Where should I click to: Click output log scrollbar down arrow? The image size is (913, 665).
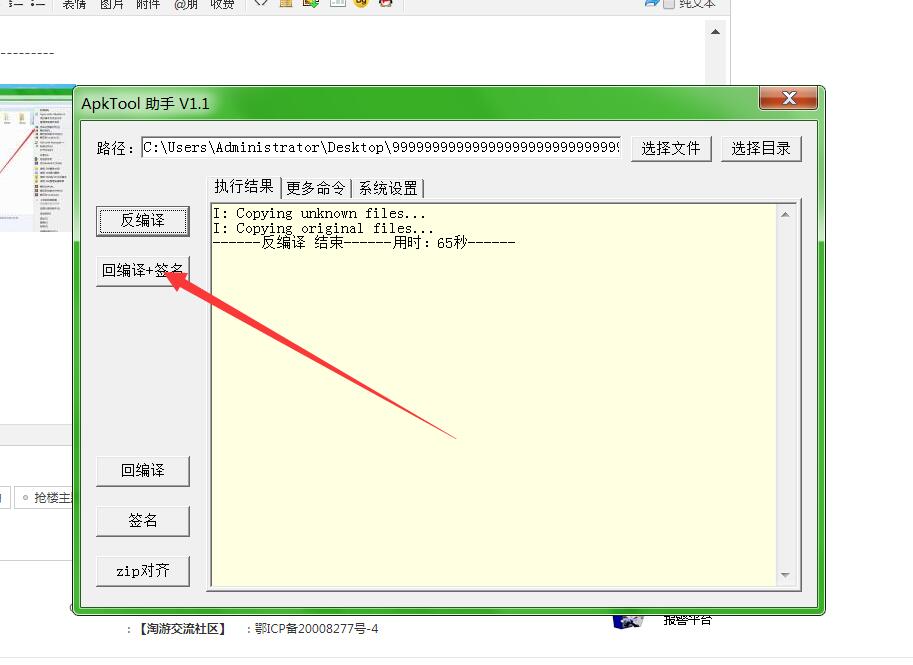click(785, 575)
